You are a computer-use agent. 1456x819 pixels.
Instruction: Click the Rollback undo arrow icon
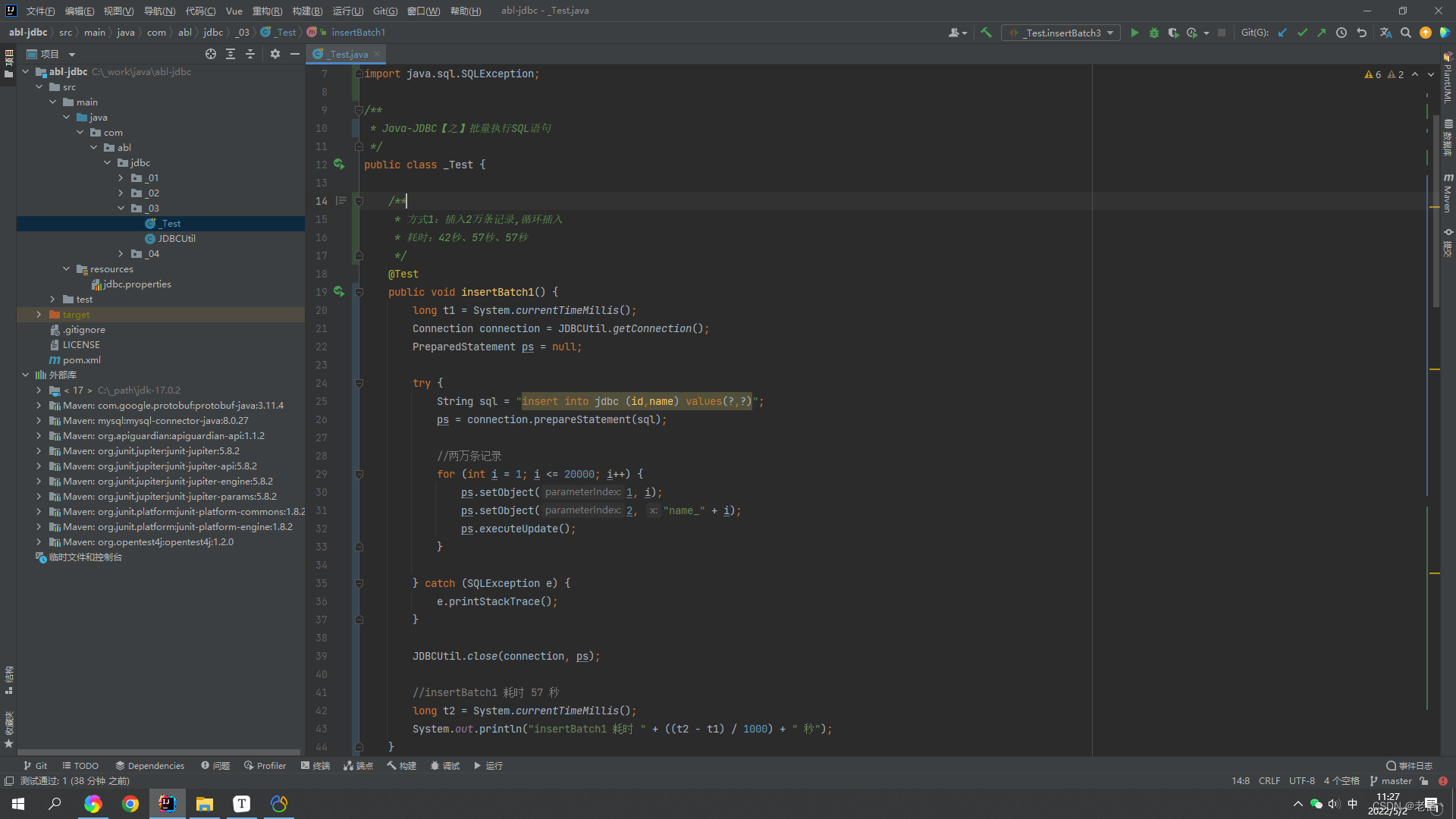pos(1361,33)
